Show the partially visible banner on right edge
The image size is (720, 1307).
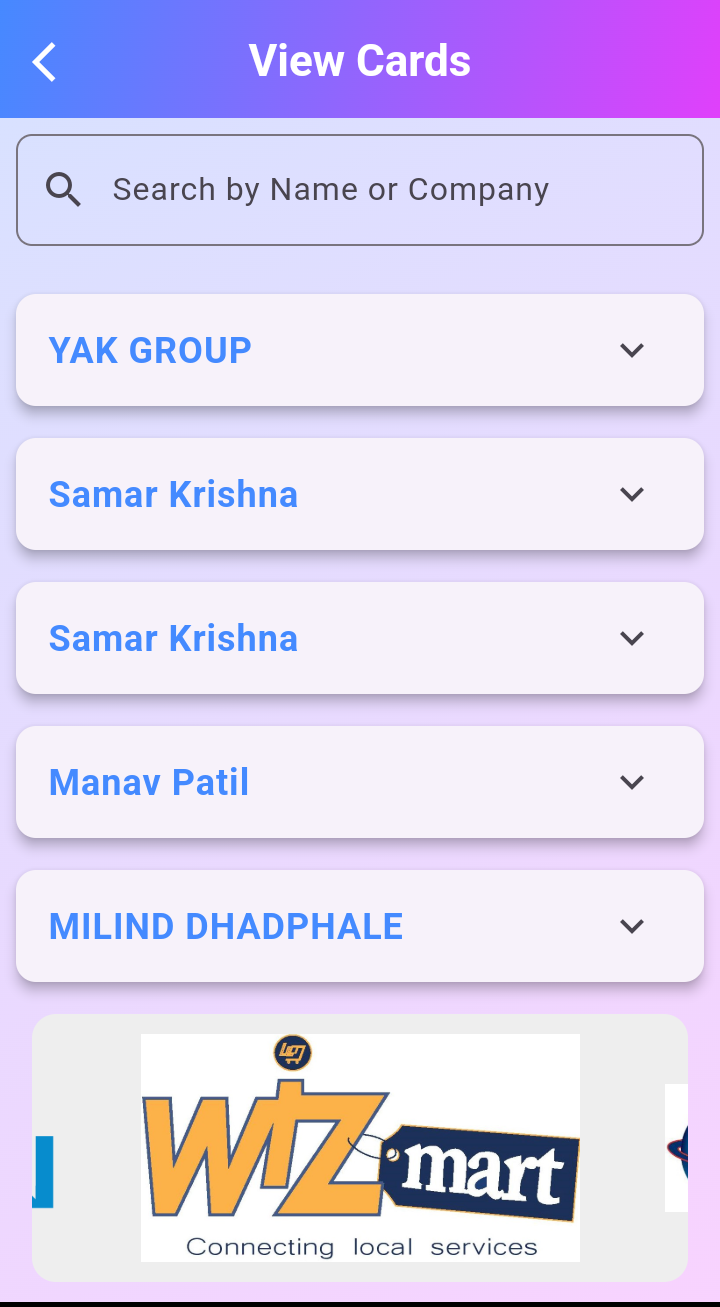(x=677, y=1147)
